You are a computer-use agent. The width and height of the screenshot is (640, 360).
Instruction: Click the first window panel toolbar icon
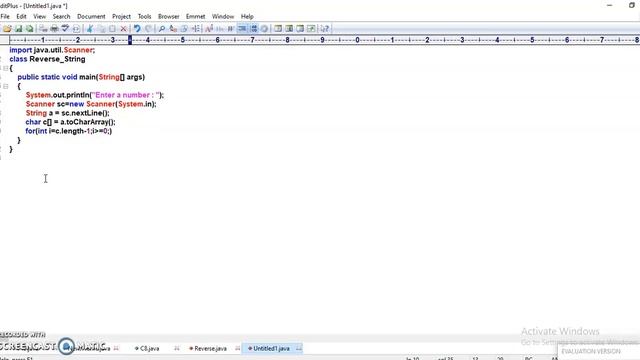[x=278, y=29]
